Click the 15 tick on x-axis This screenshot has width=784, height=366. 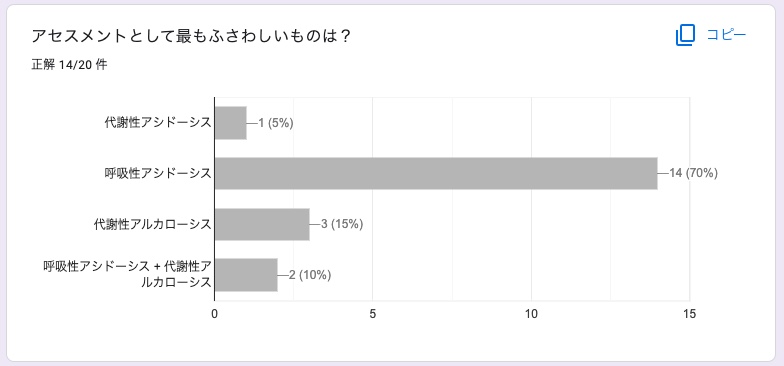[690, 314]
